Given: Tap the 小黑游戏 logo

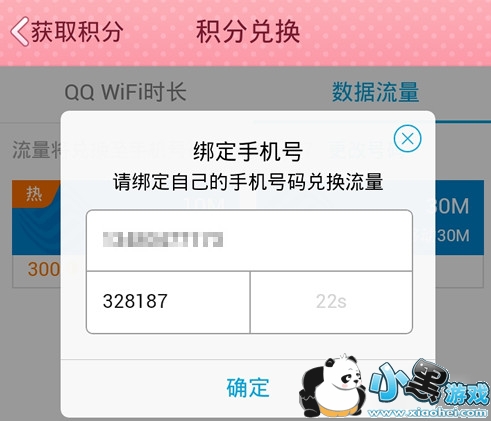Looking at the screenshot, I should click(430, 383).
